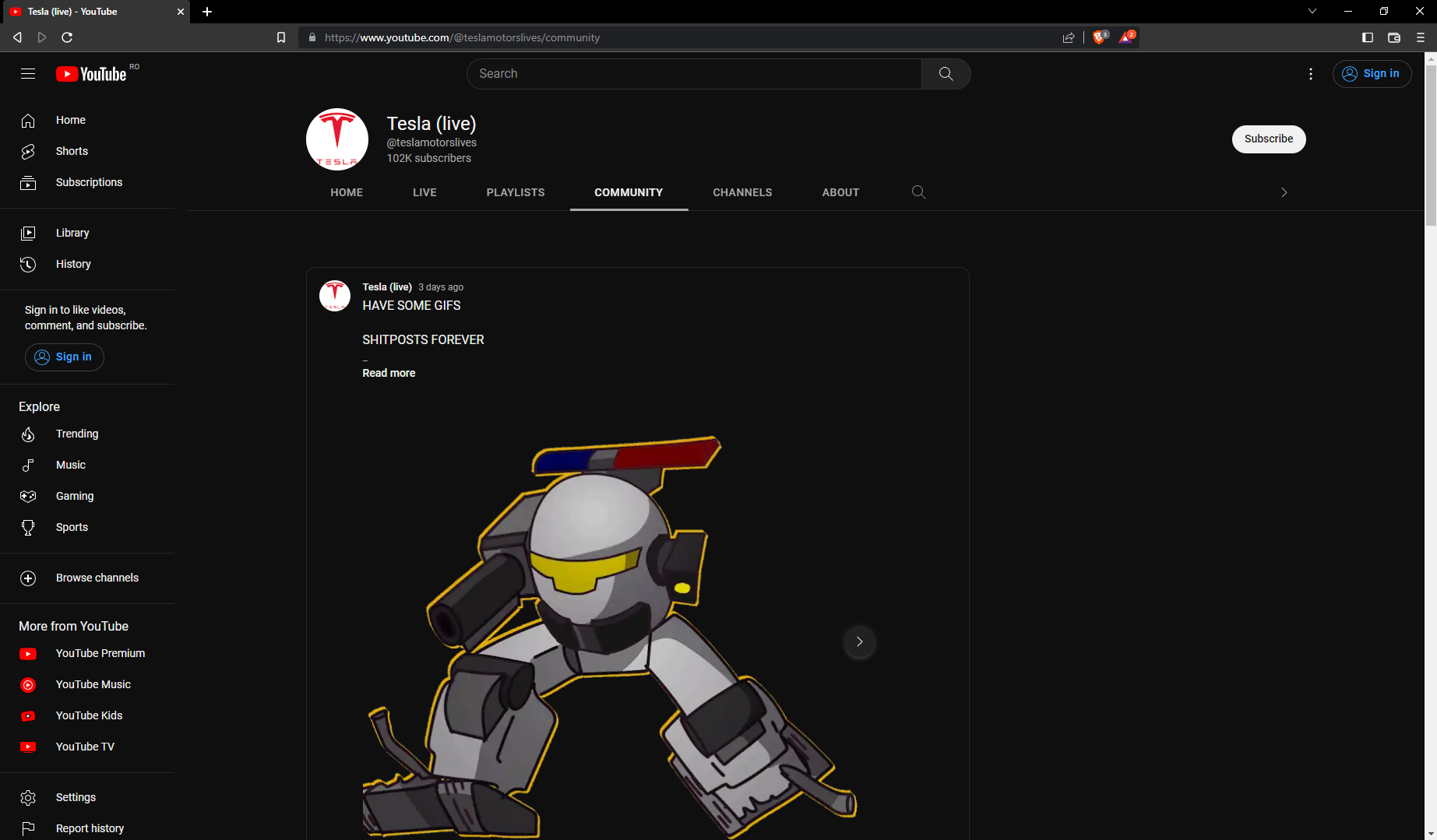Click the post's '3 days ago' link

point(441,287)
